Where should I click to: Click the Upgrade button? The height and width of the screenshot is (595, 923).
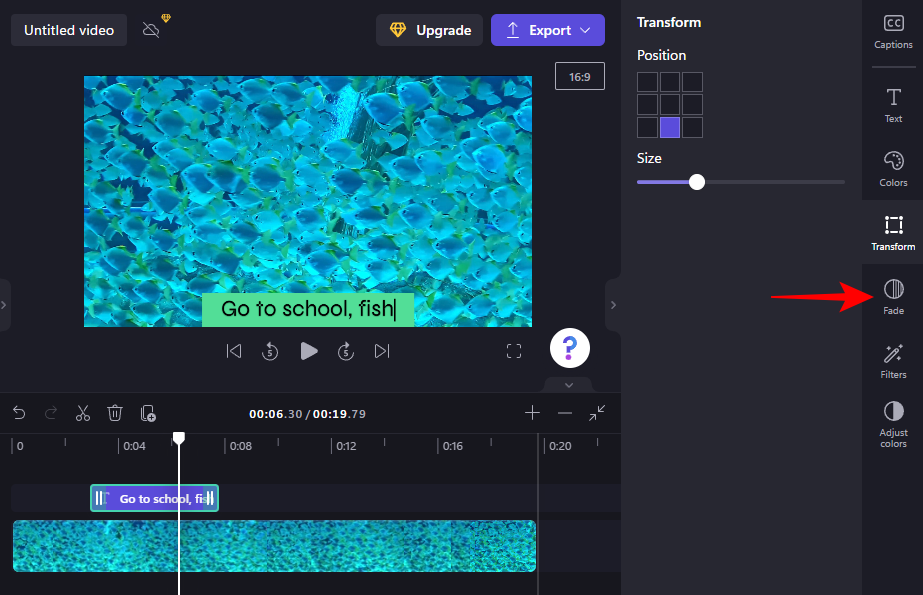pyautogui.click(x=429, y=30)
